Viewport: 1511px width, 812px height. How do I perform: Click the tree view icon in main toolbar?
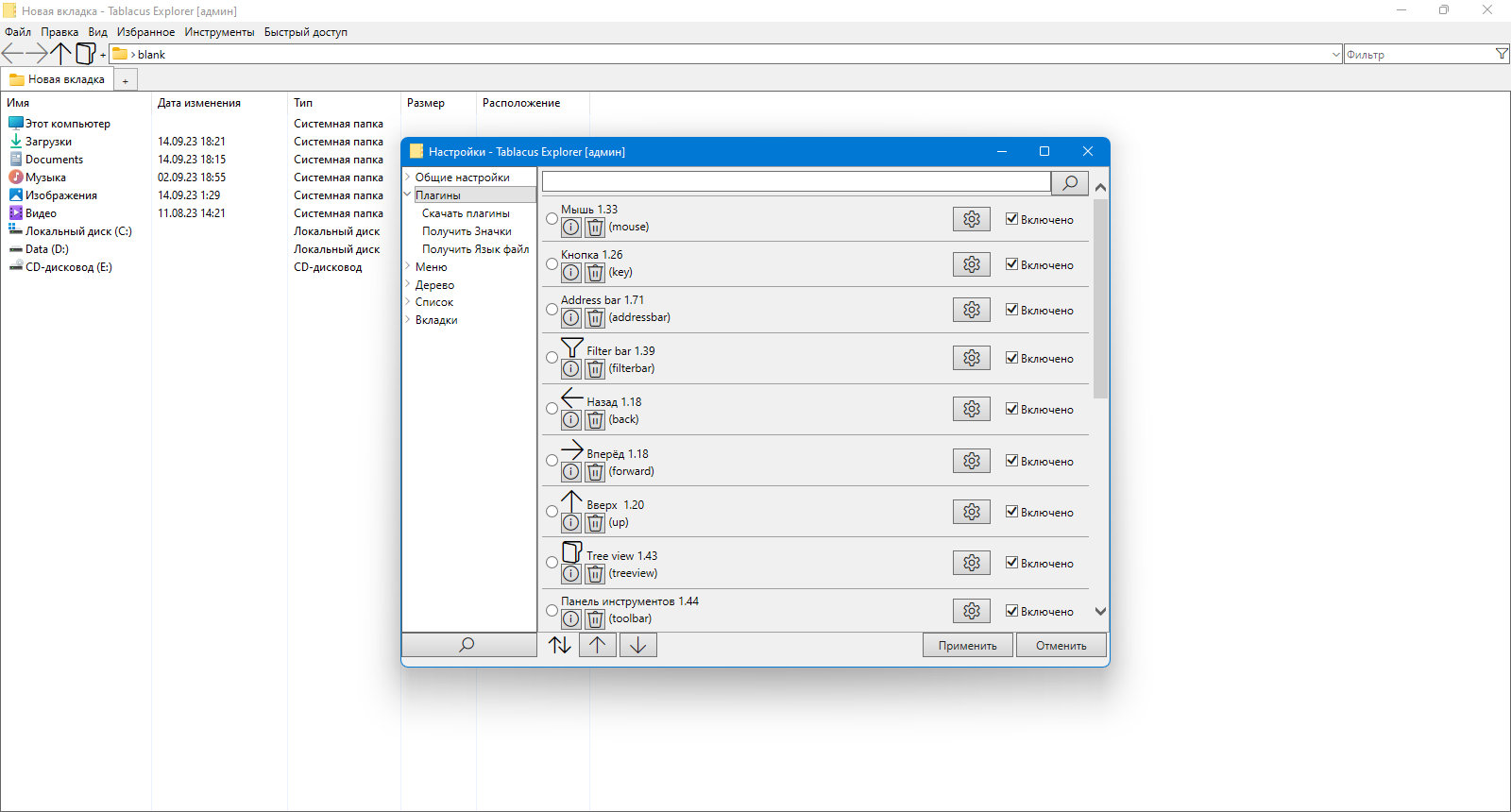85,54
